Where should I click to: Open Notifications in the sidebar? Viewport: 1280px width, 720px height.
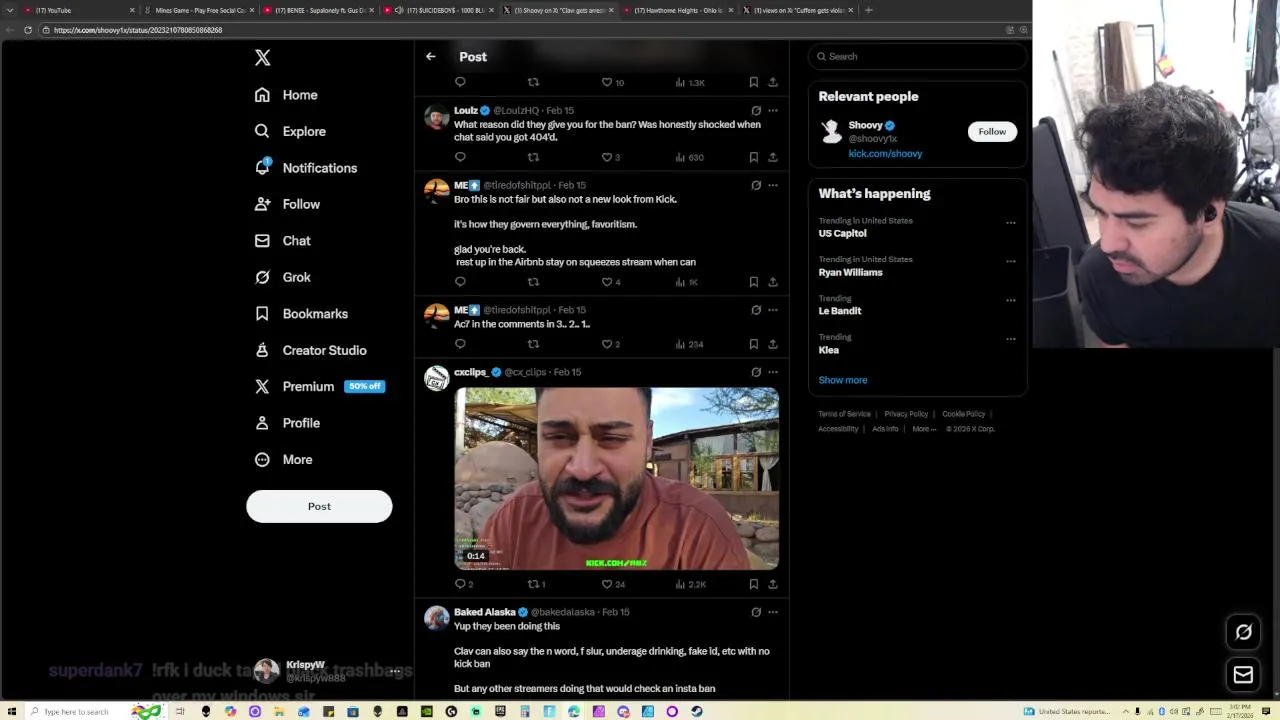pyautogui.click(x=306, y=168)
